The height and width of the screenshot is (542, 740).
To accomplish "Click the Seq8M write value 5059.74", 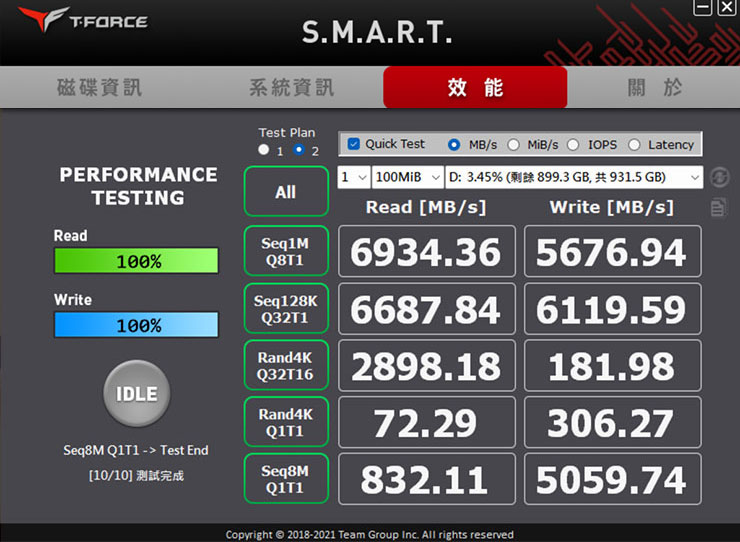I will pos(613,479).
